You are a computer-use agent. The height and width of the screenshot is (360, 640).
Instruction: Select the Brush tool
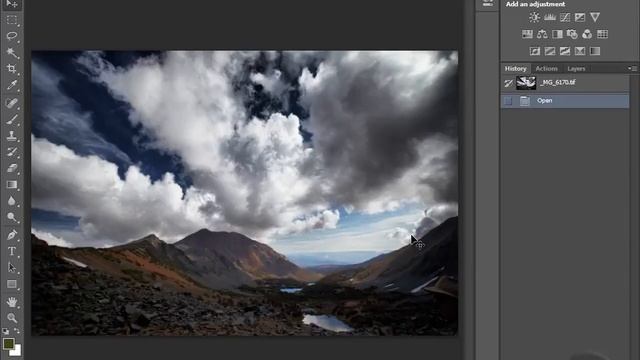coord(11,119)
